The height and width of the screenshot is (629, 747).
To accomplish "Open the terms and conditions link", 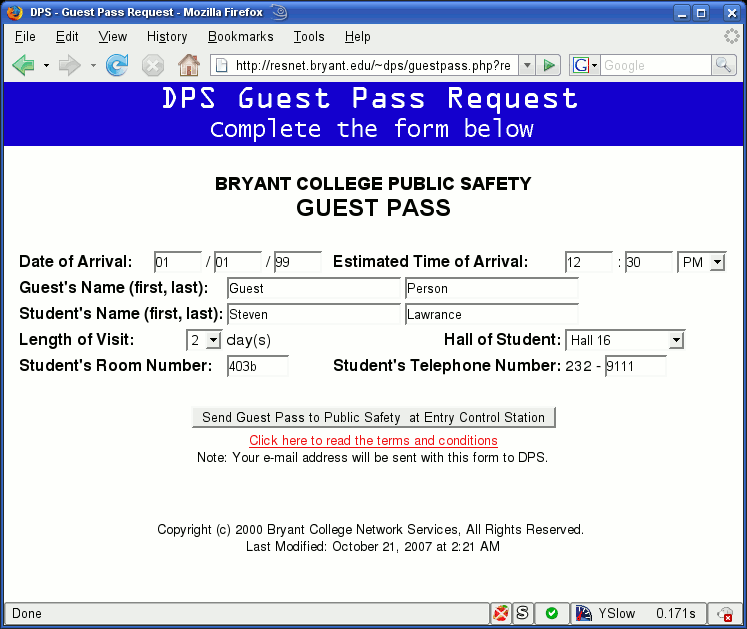I will [374, 440].
